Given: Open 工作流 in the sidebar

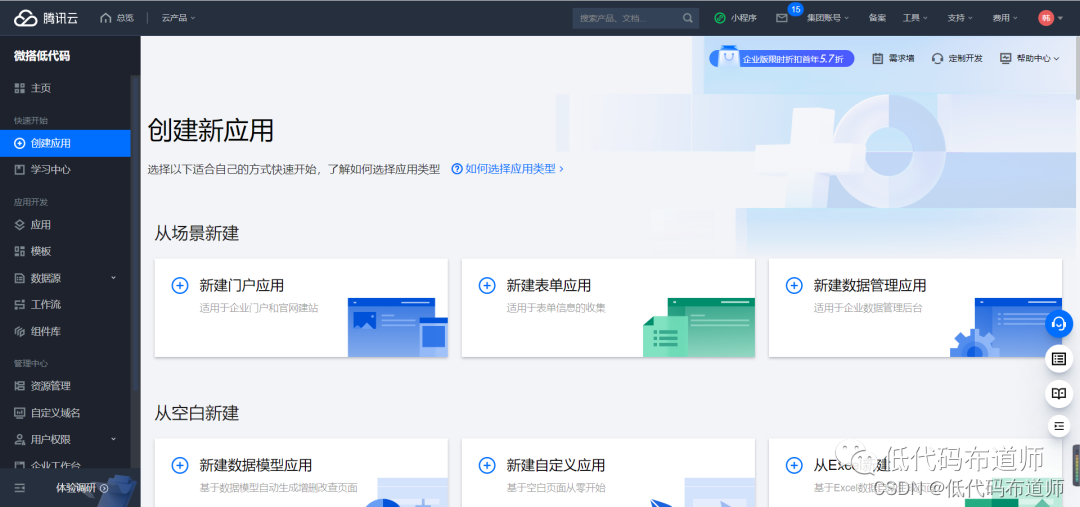Looking at the screenshot, I should (x=65, y=304).
